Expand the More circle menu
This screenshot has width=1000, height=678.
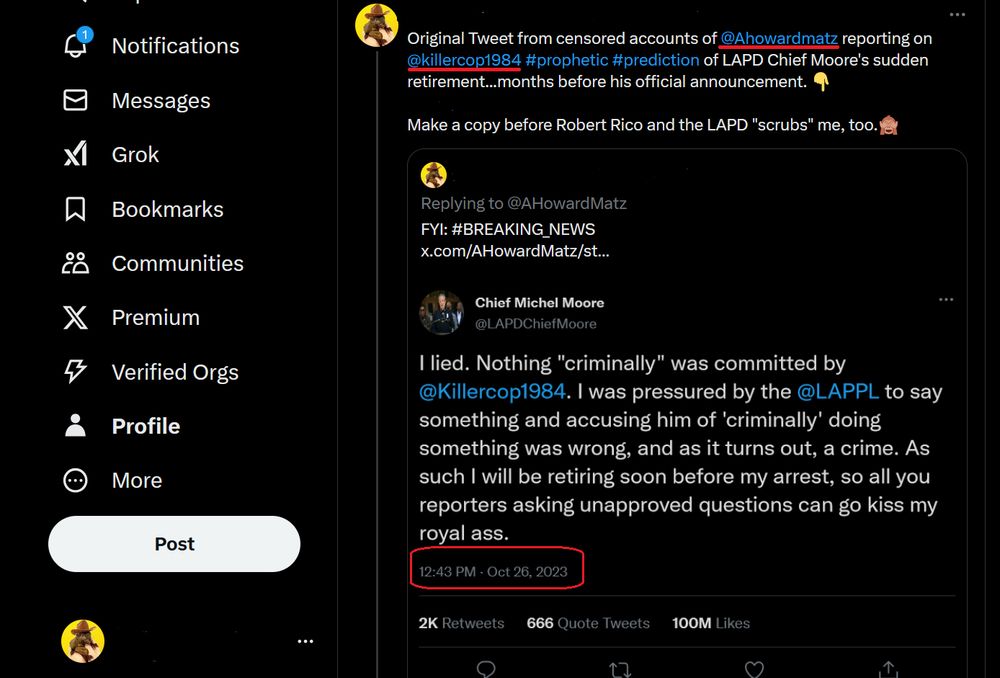(76, 480)
